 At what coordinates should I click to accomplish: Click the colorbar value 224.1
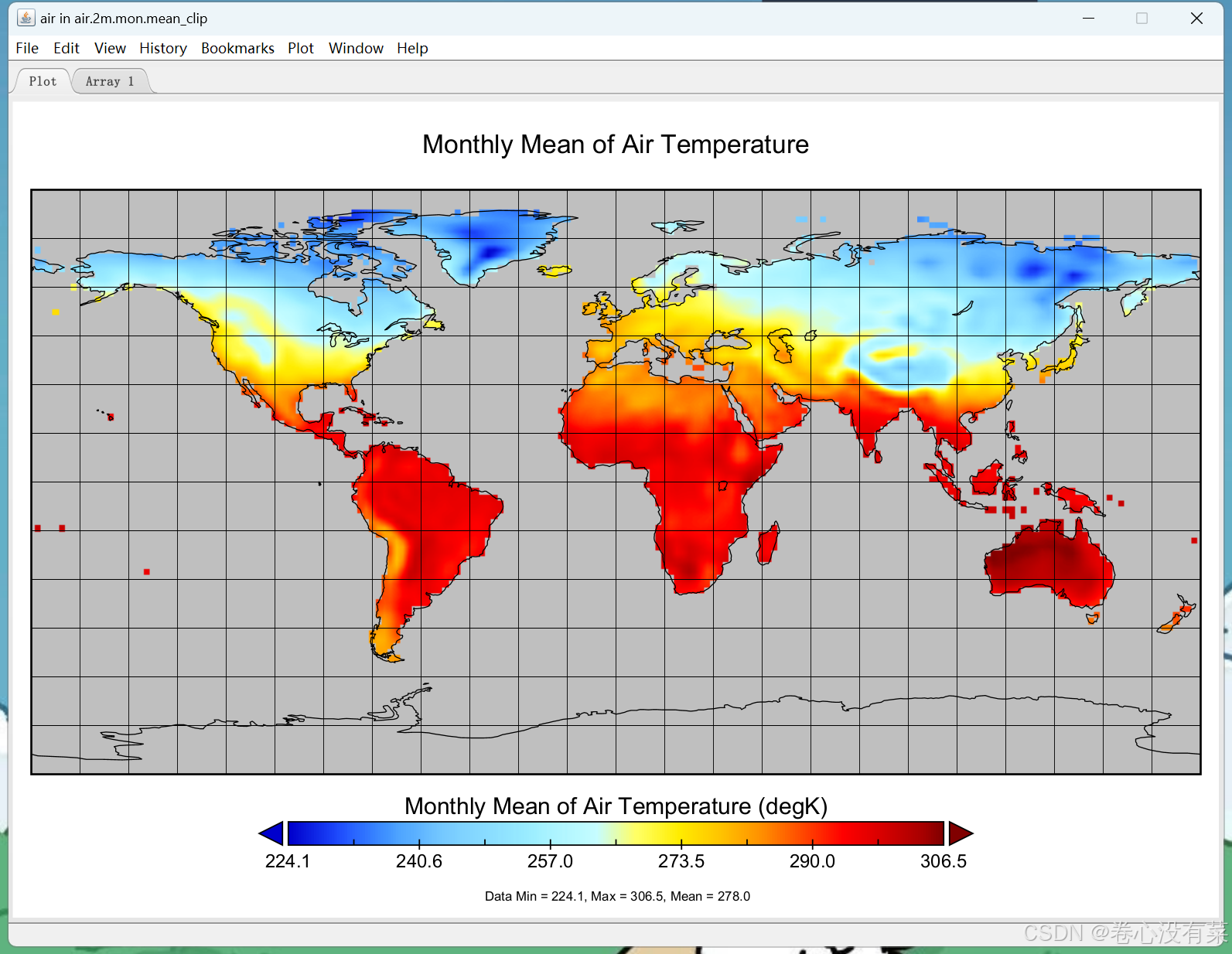click(288, 861)
